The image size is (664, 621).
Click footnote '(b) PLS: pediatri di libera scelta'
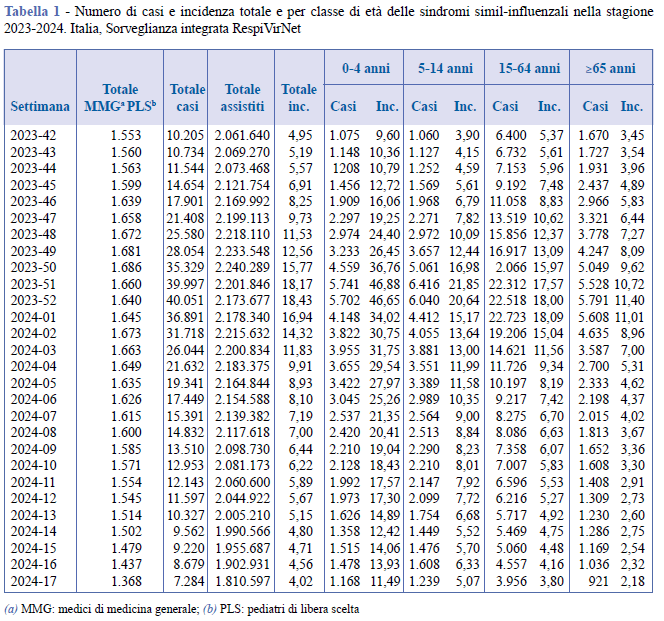pyautogui.click(x=281, y=609)
